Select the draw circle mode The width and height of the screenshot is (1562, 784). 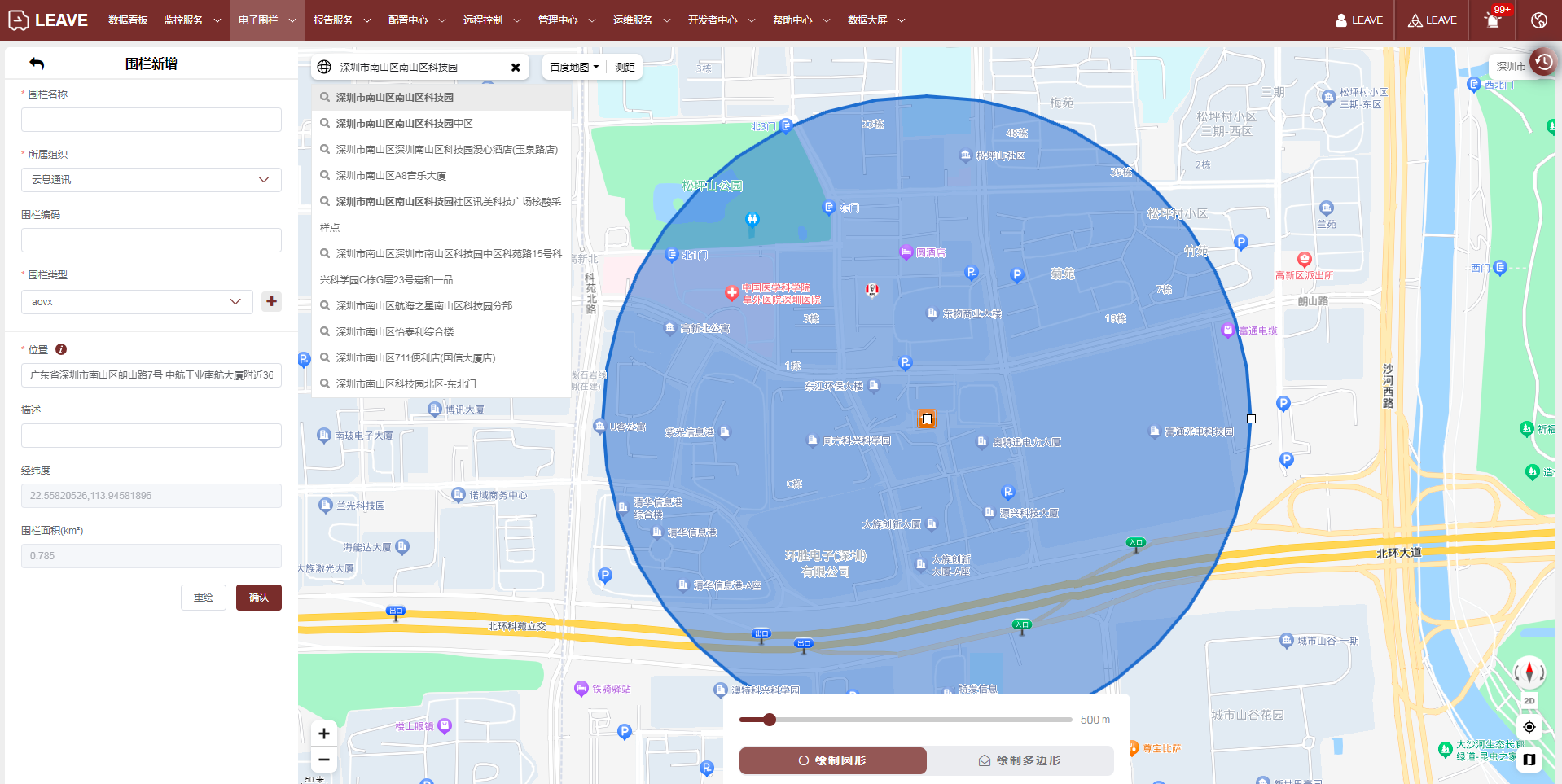(x=832, y=760)
